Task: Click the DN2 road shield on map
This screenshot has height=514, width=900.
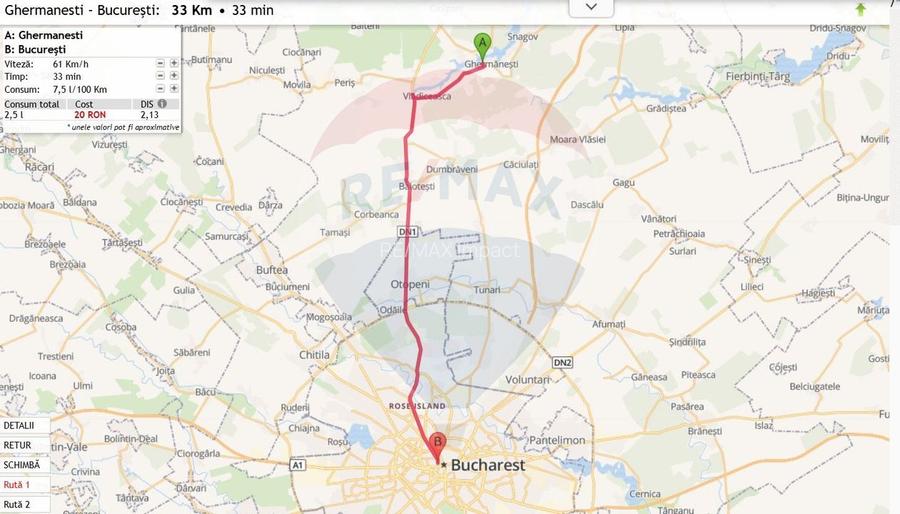Action: pos(563,362)
